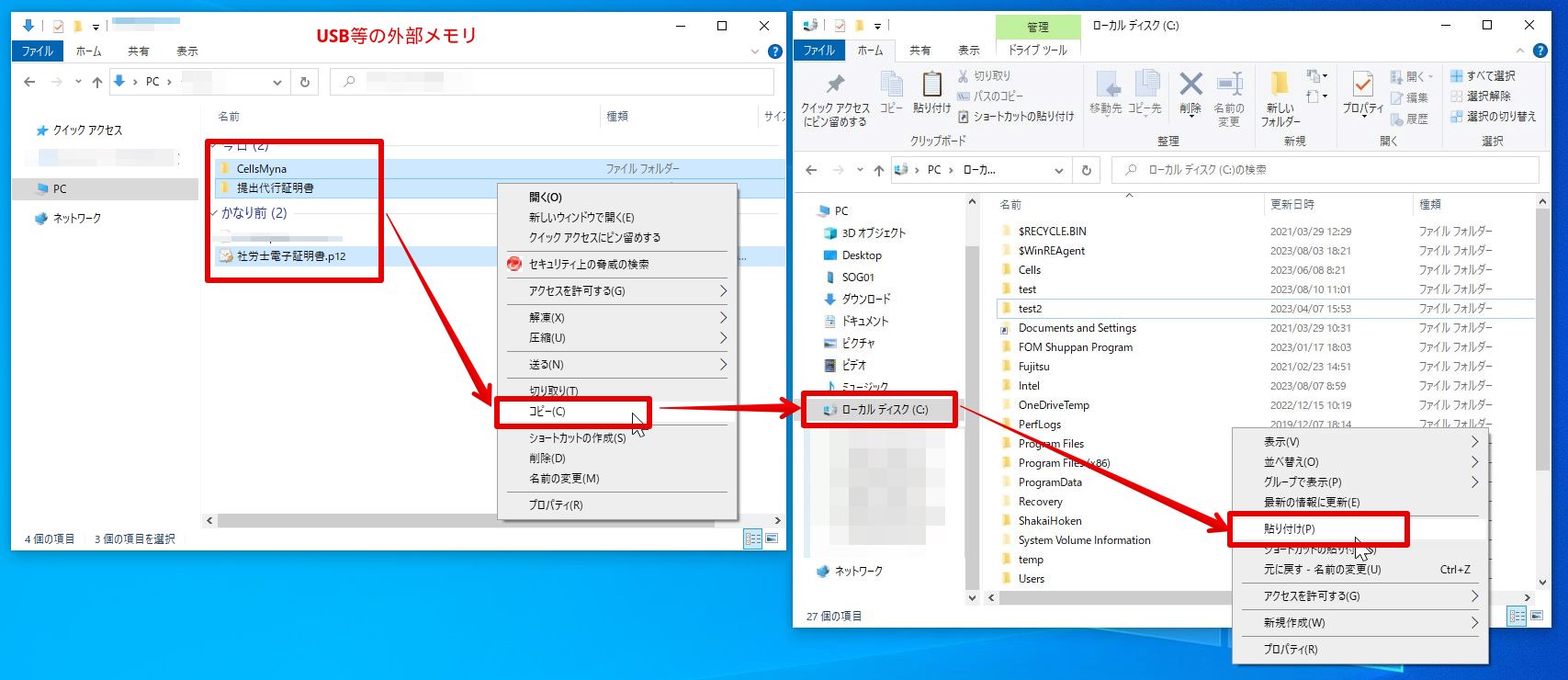Click Select All (すべて選択) in ribbon
This screenshot has width=1568, height=680.
(x=1483, y=75)
